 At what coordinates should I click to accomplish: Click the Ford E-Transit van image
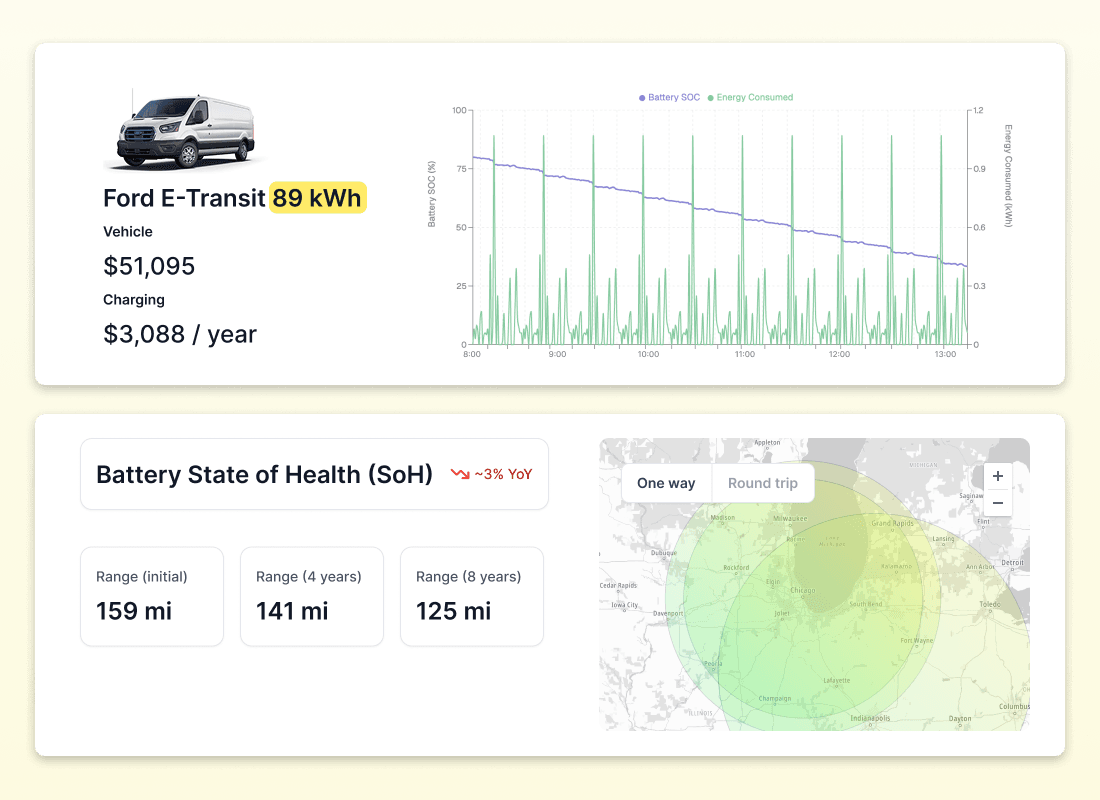pos(185,130)
